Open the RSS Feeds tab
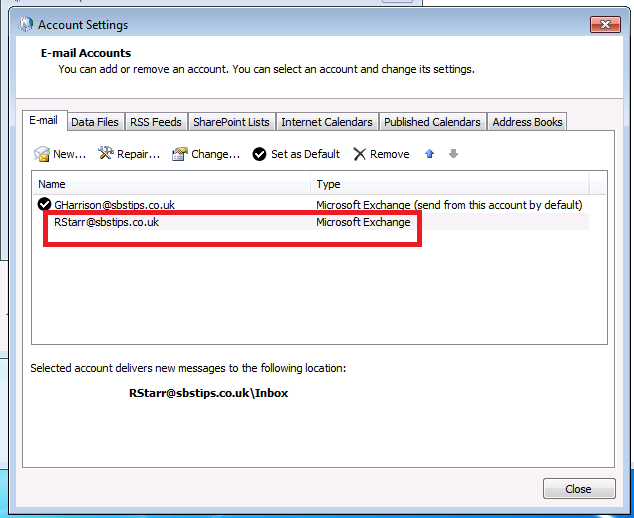This screenshot has width=634, height=518. pos(154,122)
